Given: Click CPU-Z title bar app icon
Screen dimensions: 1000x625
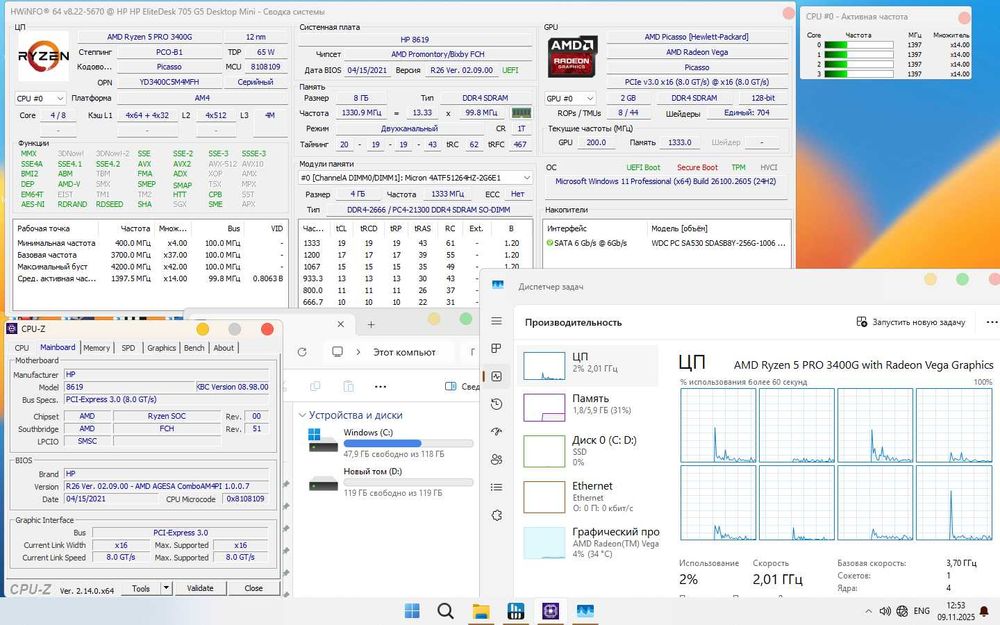Looking at the screenshot, I should [x=11, y=328].
